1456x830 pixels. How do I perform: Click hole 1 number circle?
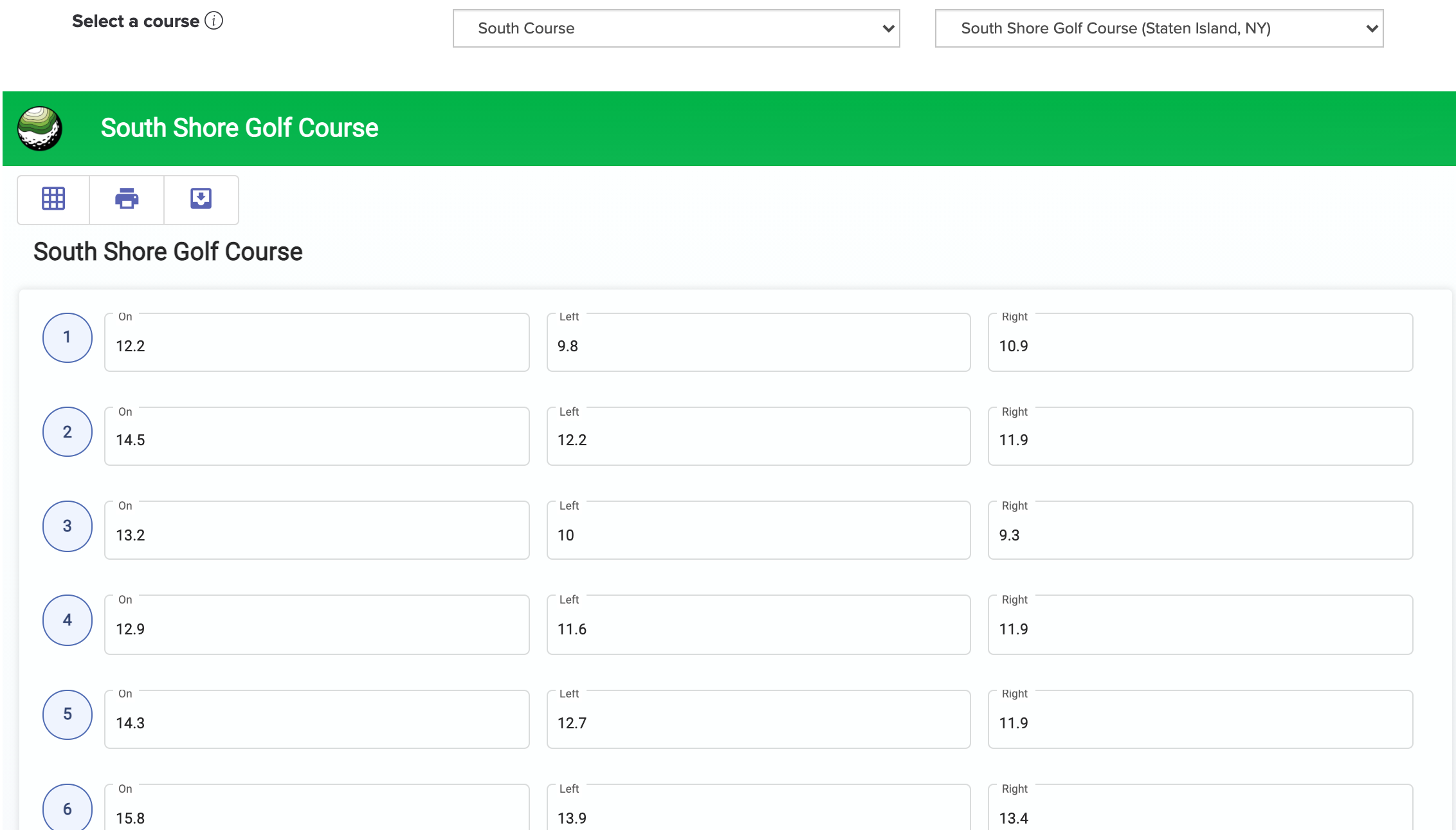coord(68,338)
